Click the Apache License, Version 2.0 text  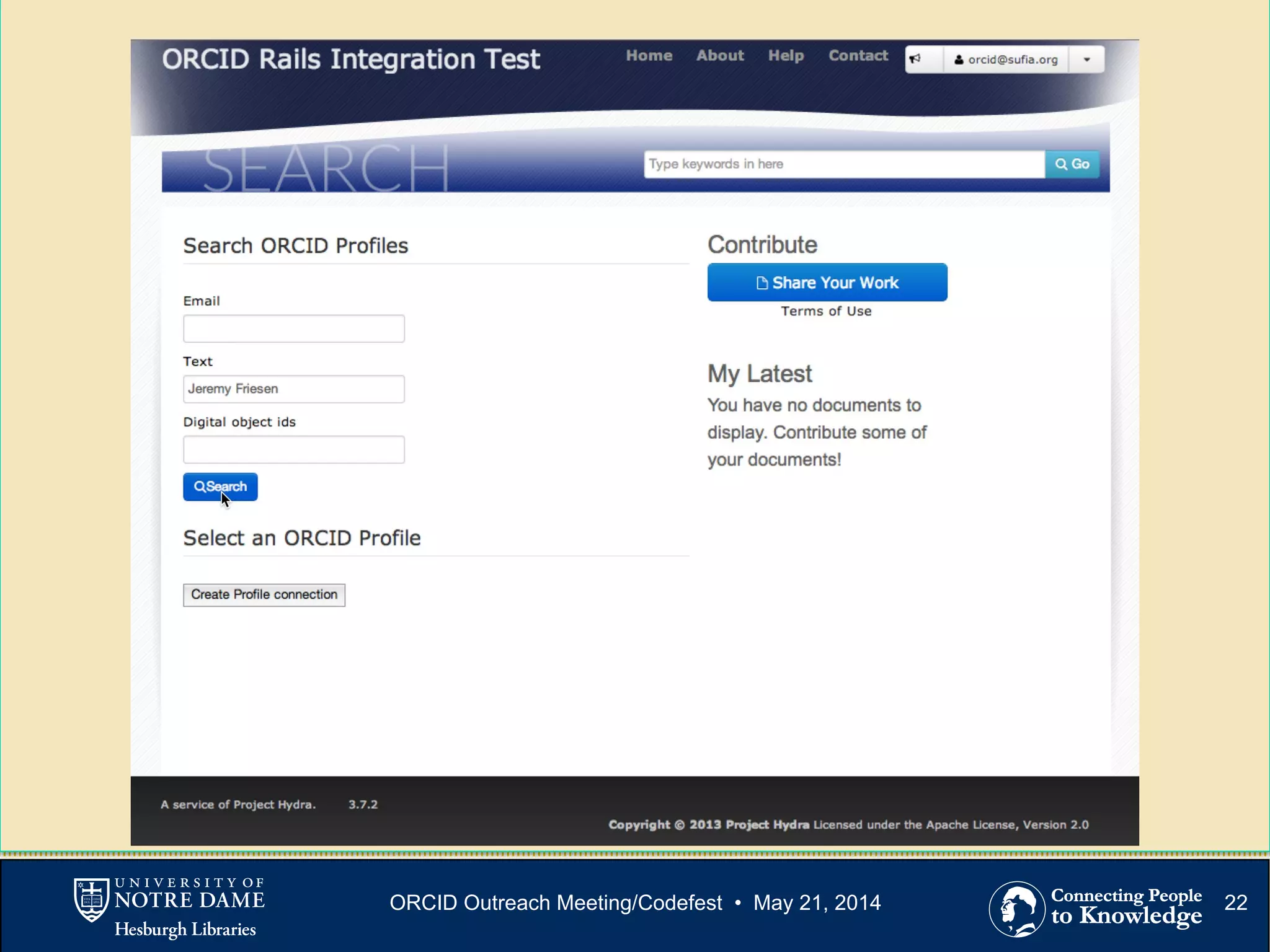point(1007,825)
